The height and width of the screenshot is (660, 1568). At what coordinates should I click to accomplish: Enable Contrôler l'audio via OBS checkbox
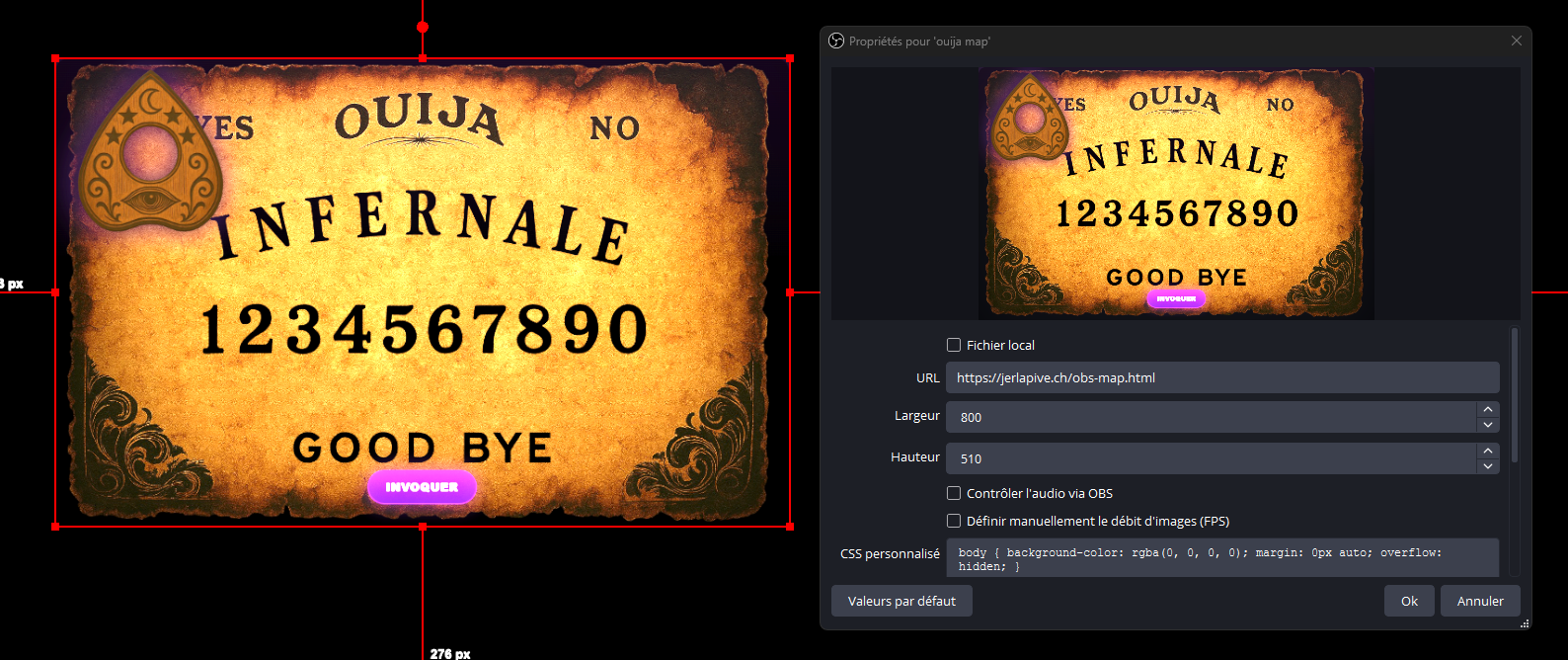954,493
